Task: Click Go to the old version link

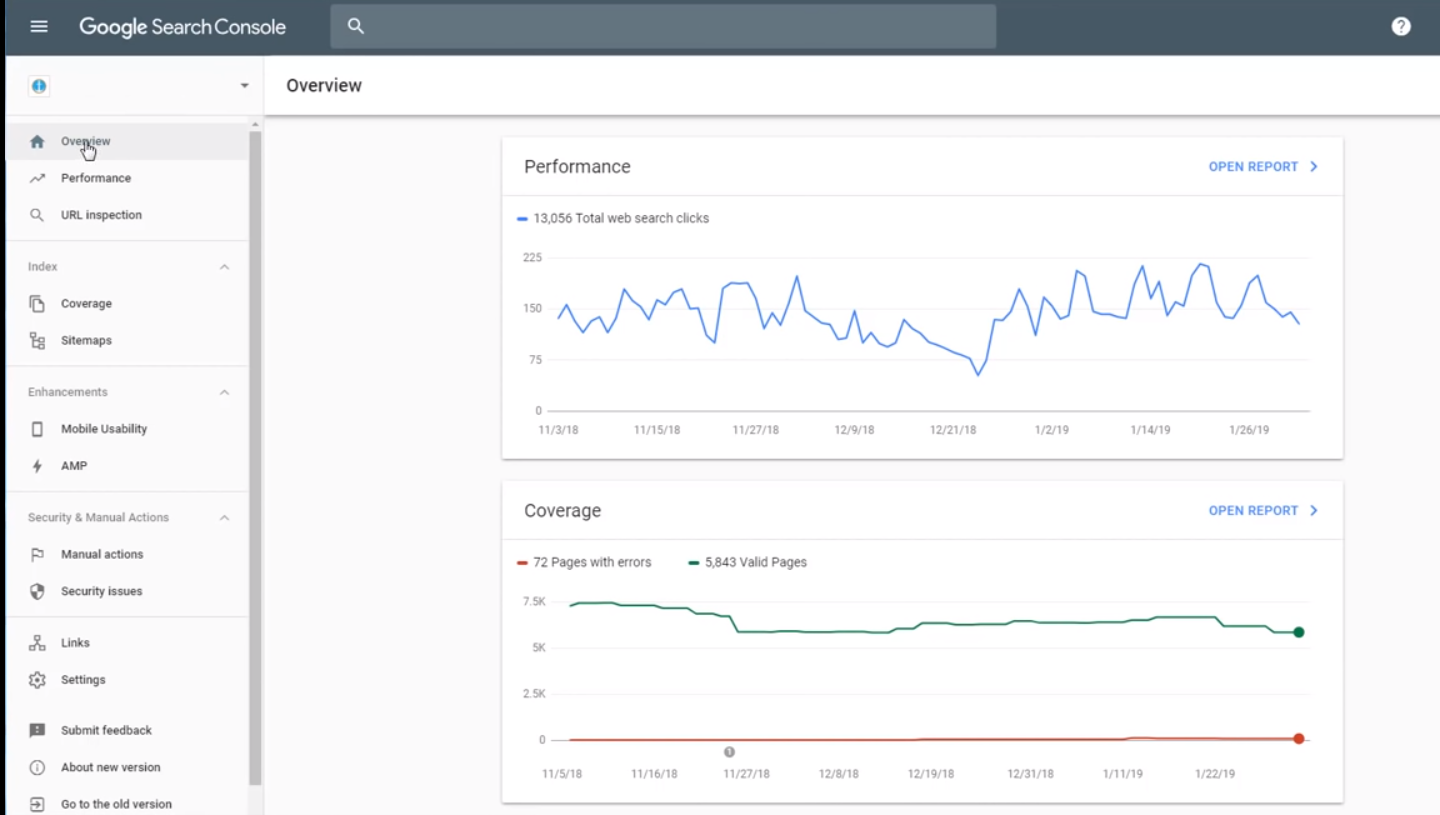Action: point(116,804)
